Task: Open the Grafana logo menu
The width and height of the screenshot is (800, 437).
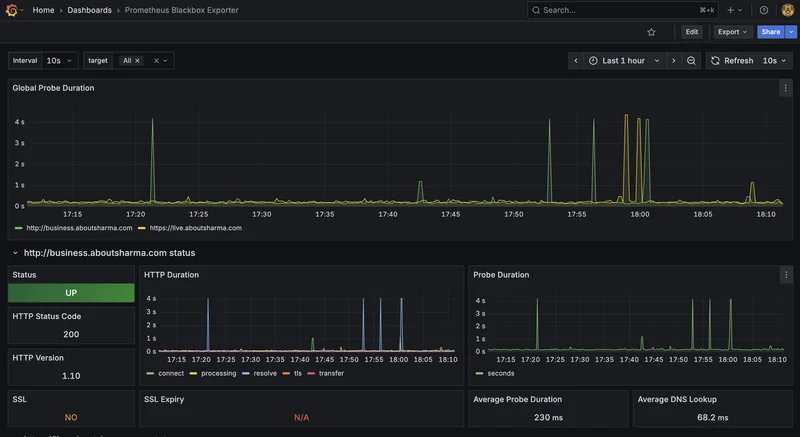Action: pos(12,10)
